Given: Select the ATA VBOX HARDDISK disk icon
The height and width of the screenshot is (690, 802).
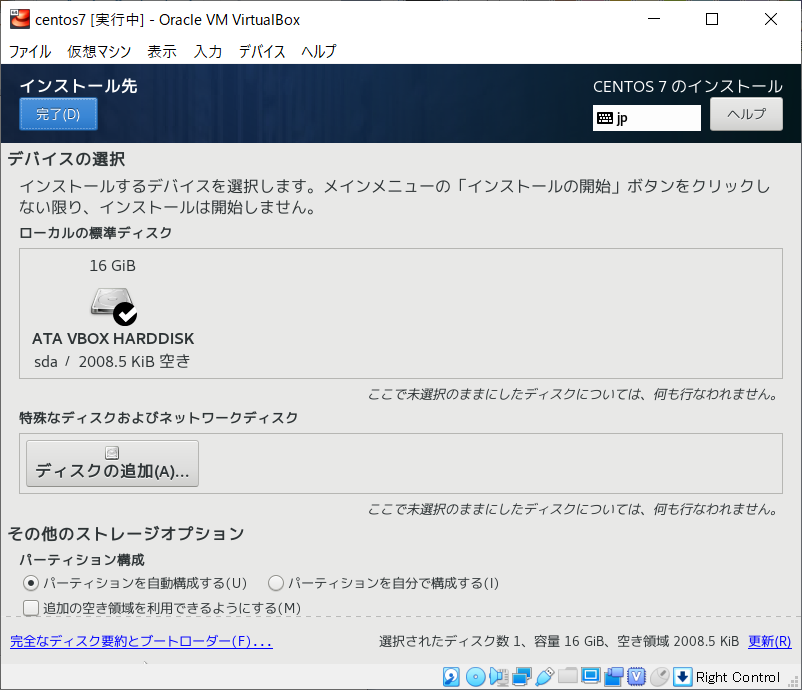Looking at the screenshot, I should click(x=114, y=306).
